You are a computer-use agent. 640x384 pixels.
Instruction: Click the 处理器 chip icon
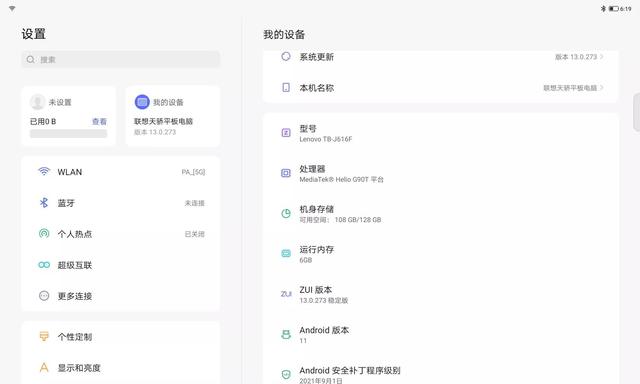286,173
